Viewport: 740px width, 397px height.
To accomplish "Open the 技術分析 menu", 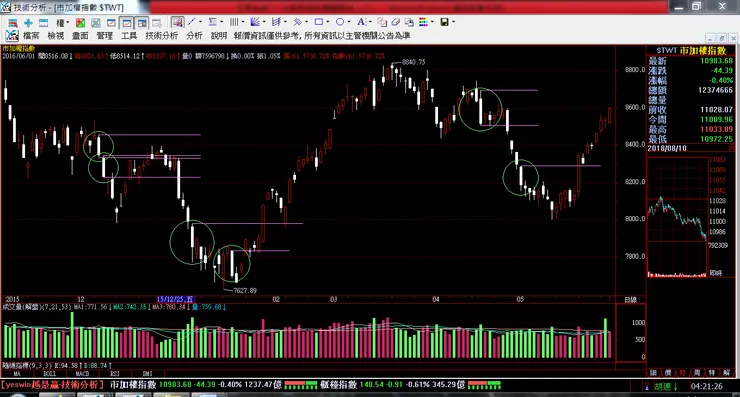I will (x=162, y=36).
